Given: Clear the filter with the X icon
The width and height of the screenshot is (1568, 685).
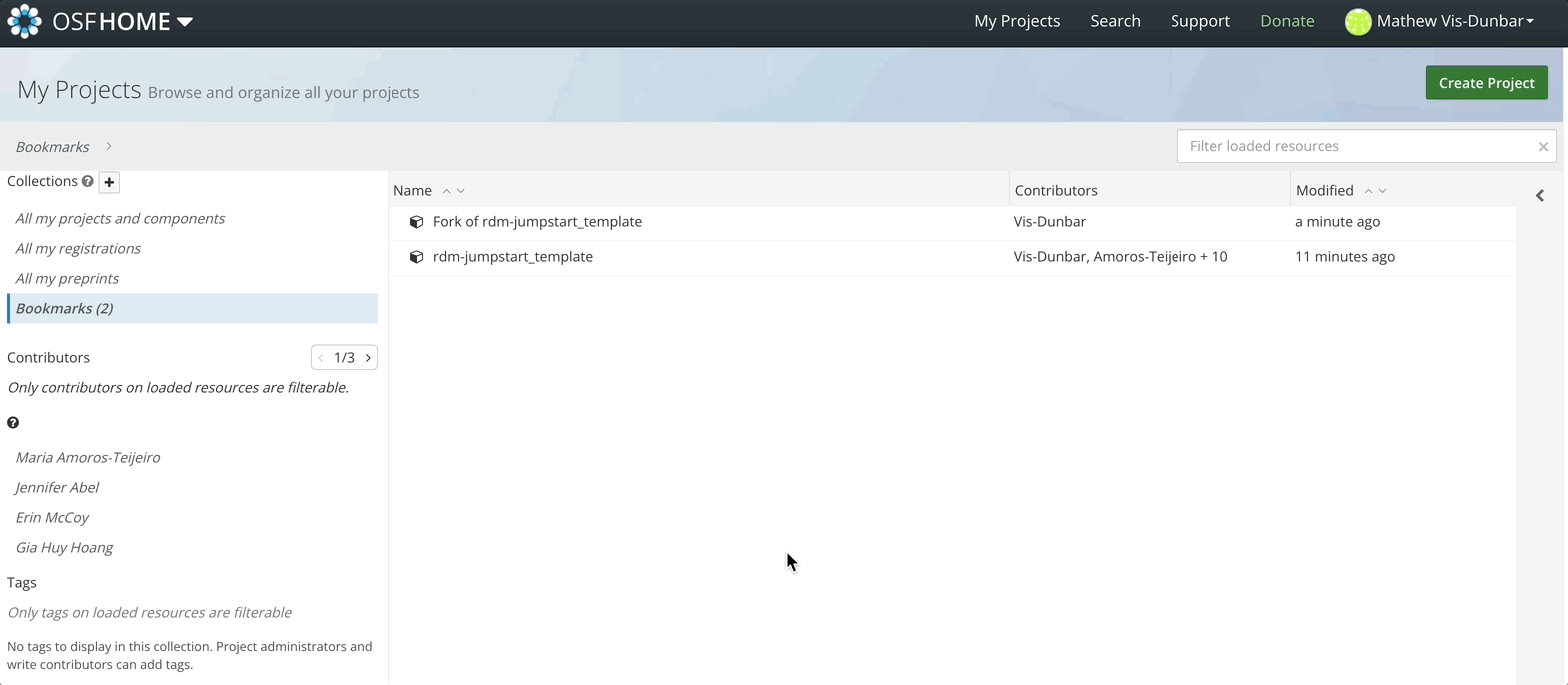Looking at the screenshot, I should click(1543, 147).
